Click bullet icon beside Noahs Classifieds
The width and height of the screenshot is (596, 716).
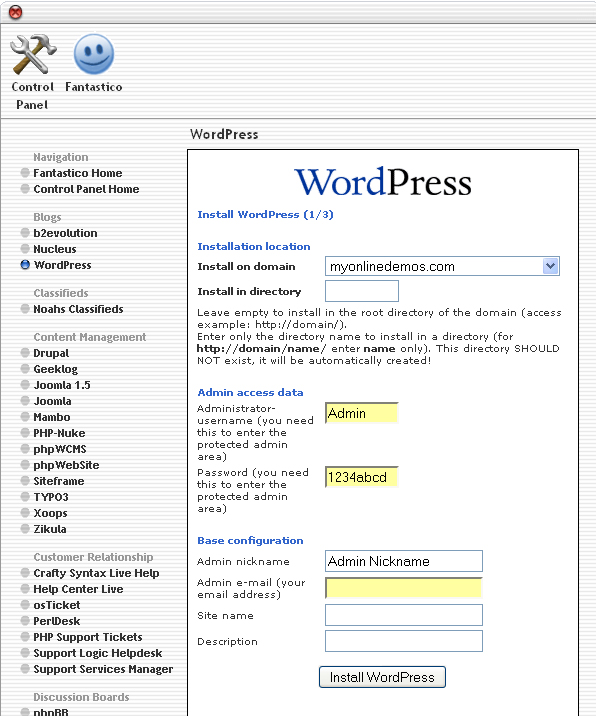tap(25, 309)
